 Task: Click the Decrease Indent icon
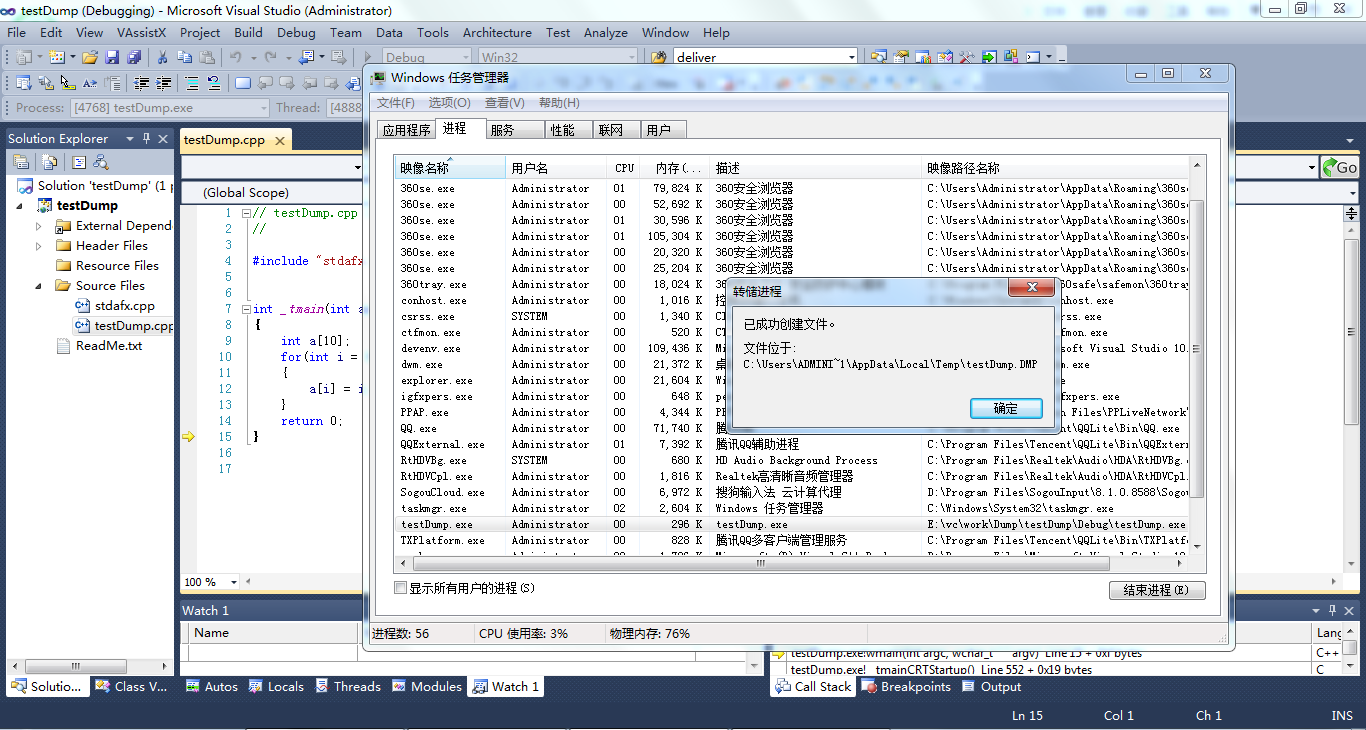click(142, 83)
